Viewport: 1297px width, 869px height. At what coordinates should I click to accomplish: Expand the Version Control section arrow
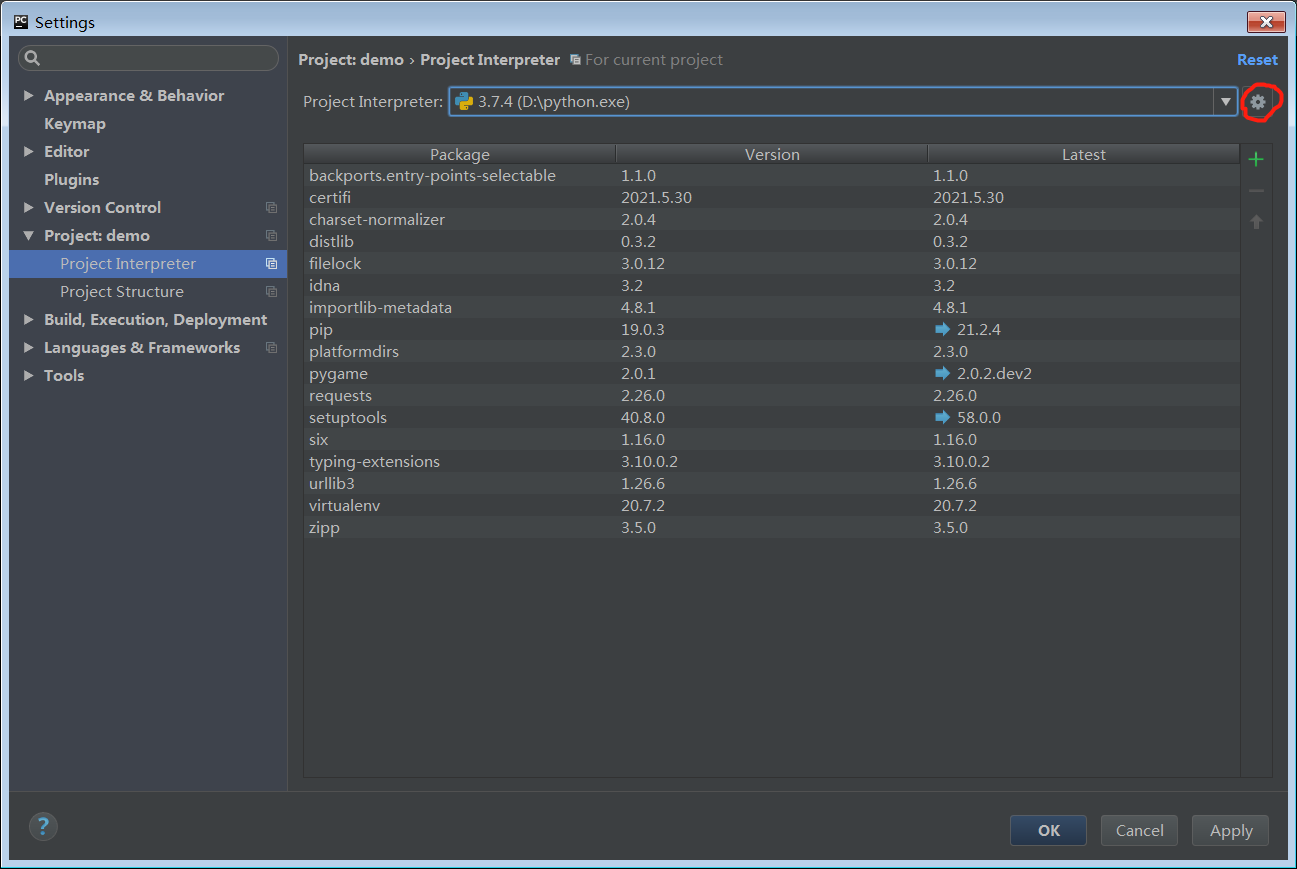click(x=29, y=208)
